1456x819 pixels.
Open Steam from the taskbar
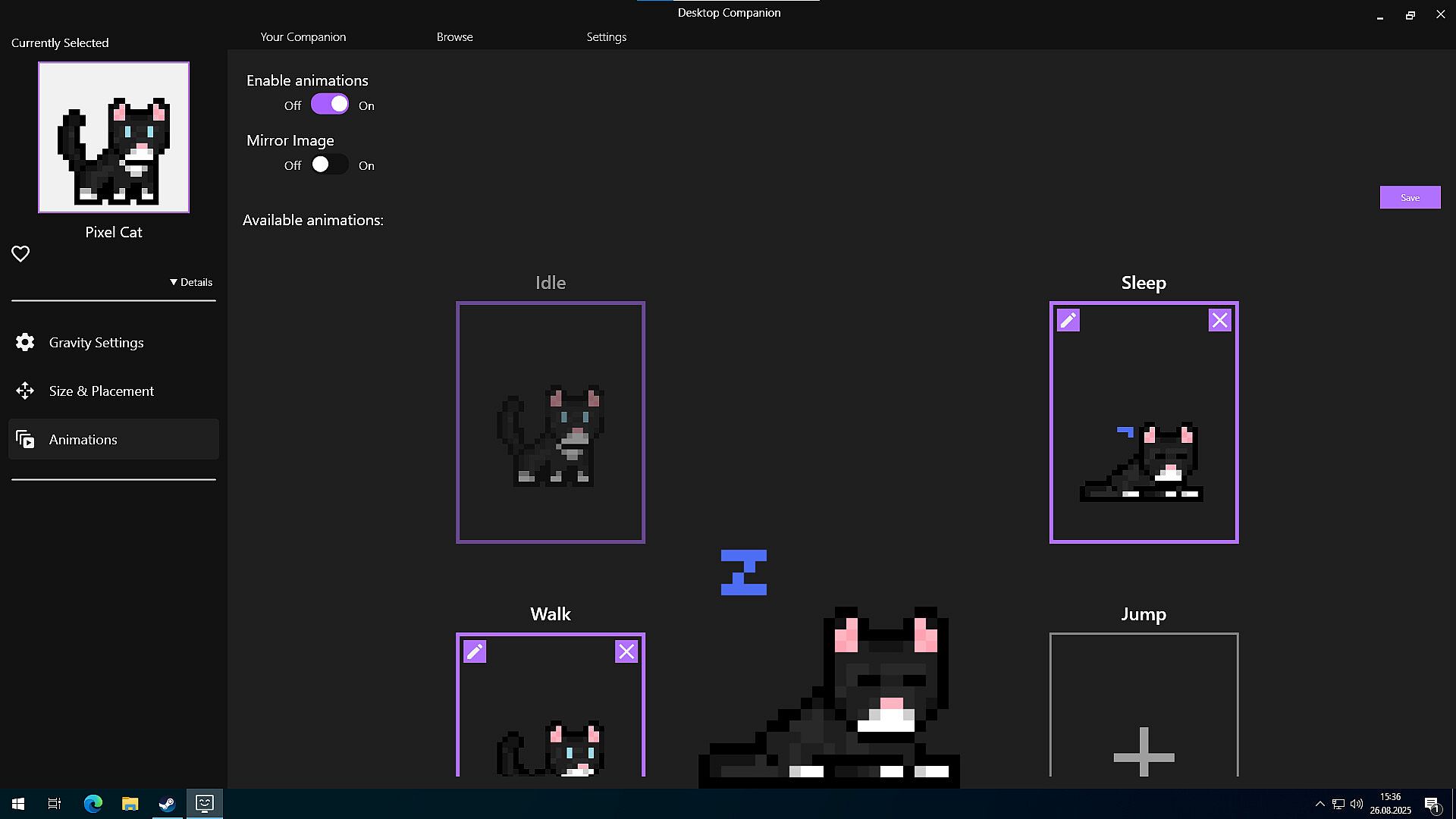click(x=167, y=804)
